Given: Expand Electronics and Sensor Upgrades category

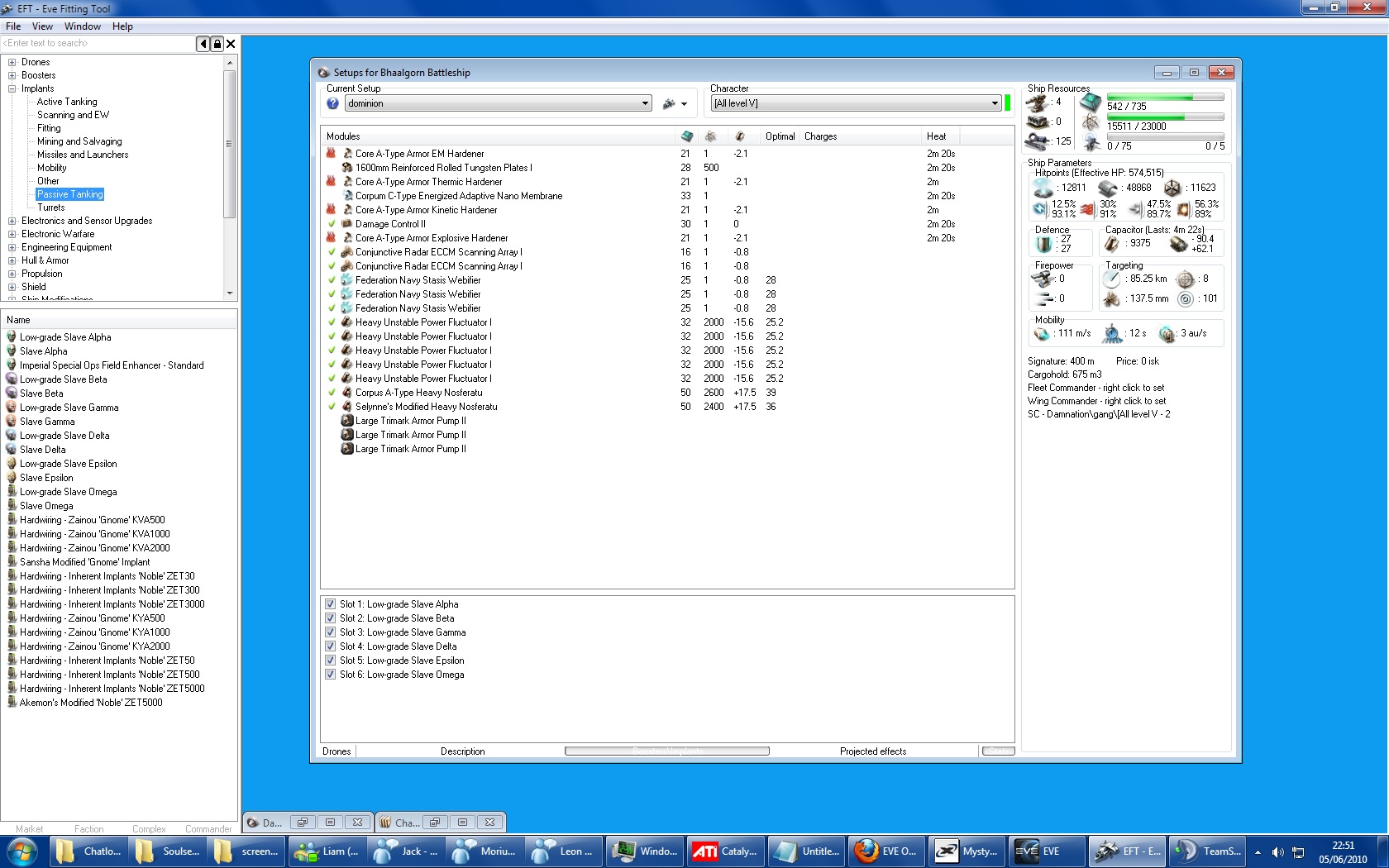Looking at the screenshot, I should click(x=12, y=221).
